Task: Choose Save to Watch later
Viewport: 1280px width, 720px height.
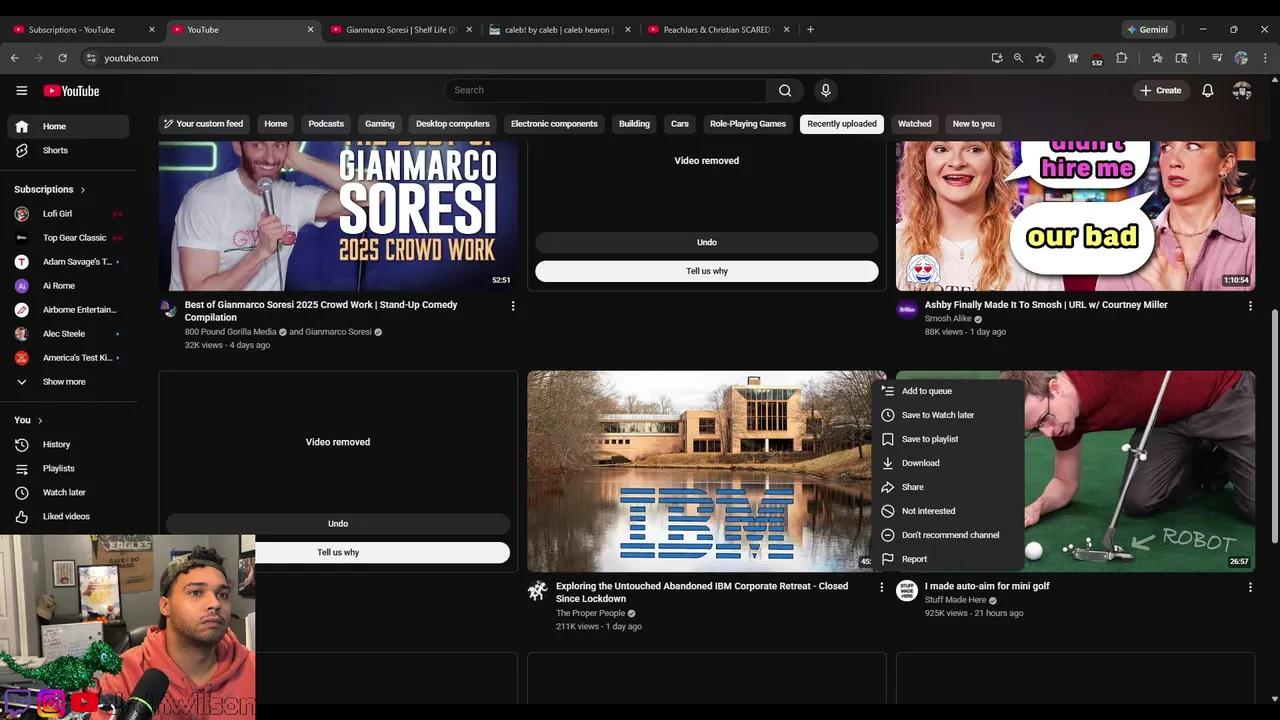Action: (x=948, y=415)
